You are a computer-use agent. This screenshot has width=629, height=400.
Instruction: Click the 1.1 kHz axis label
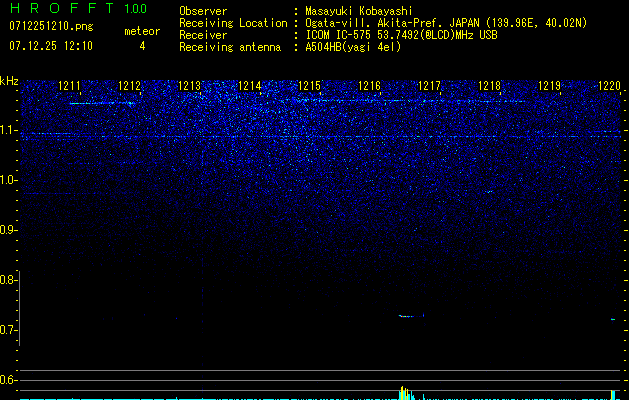8,130
